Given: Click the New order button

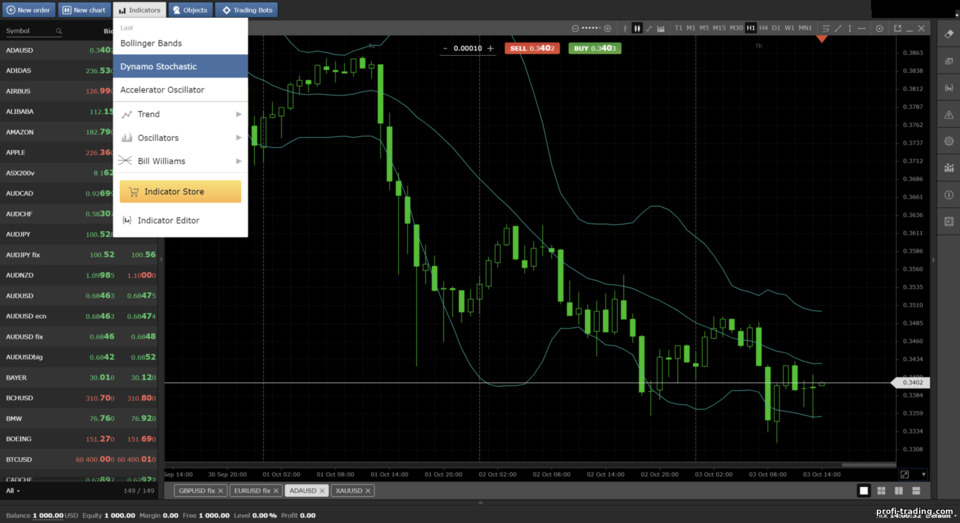Looking at the screenshot, I should [28, 10].
